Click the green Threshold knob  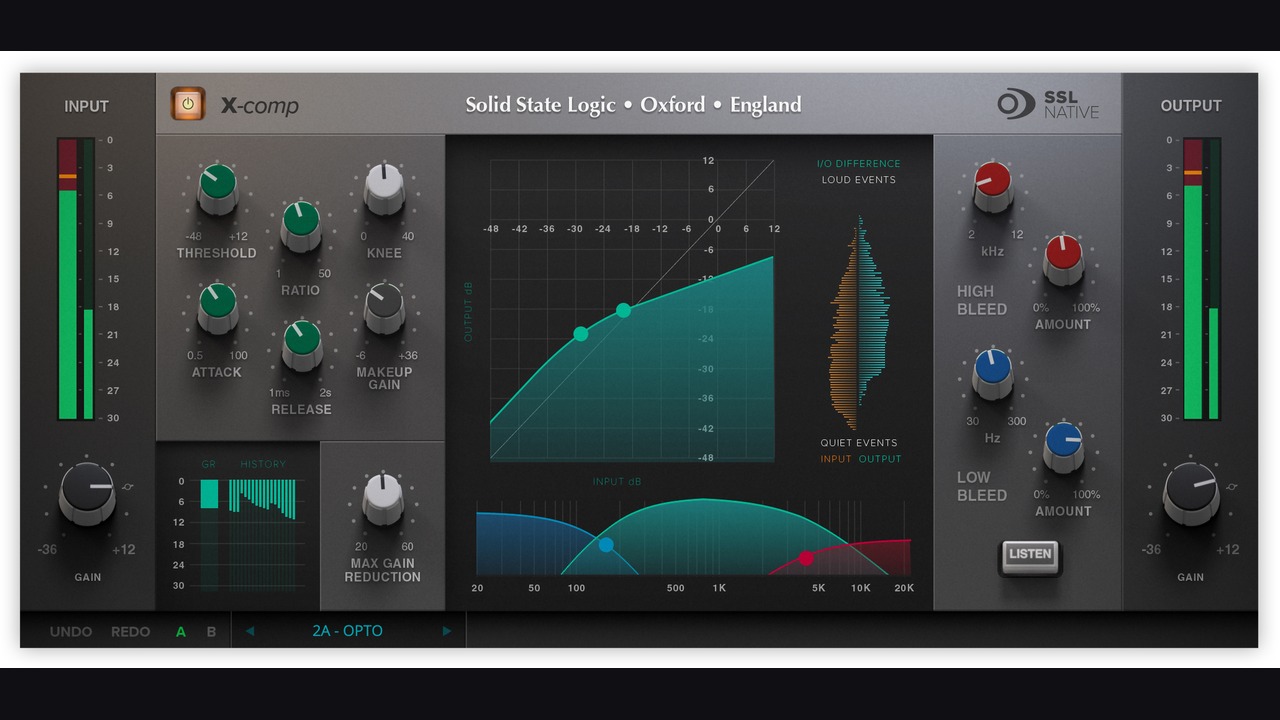(x=218, y=188)
